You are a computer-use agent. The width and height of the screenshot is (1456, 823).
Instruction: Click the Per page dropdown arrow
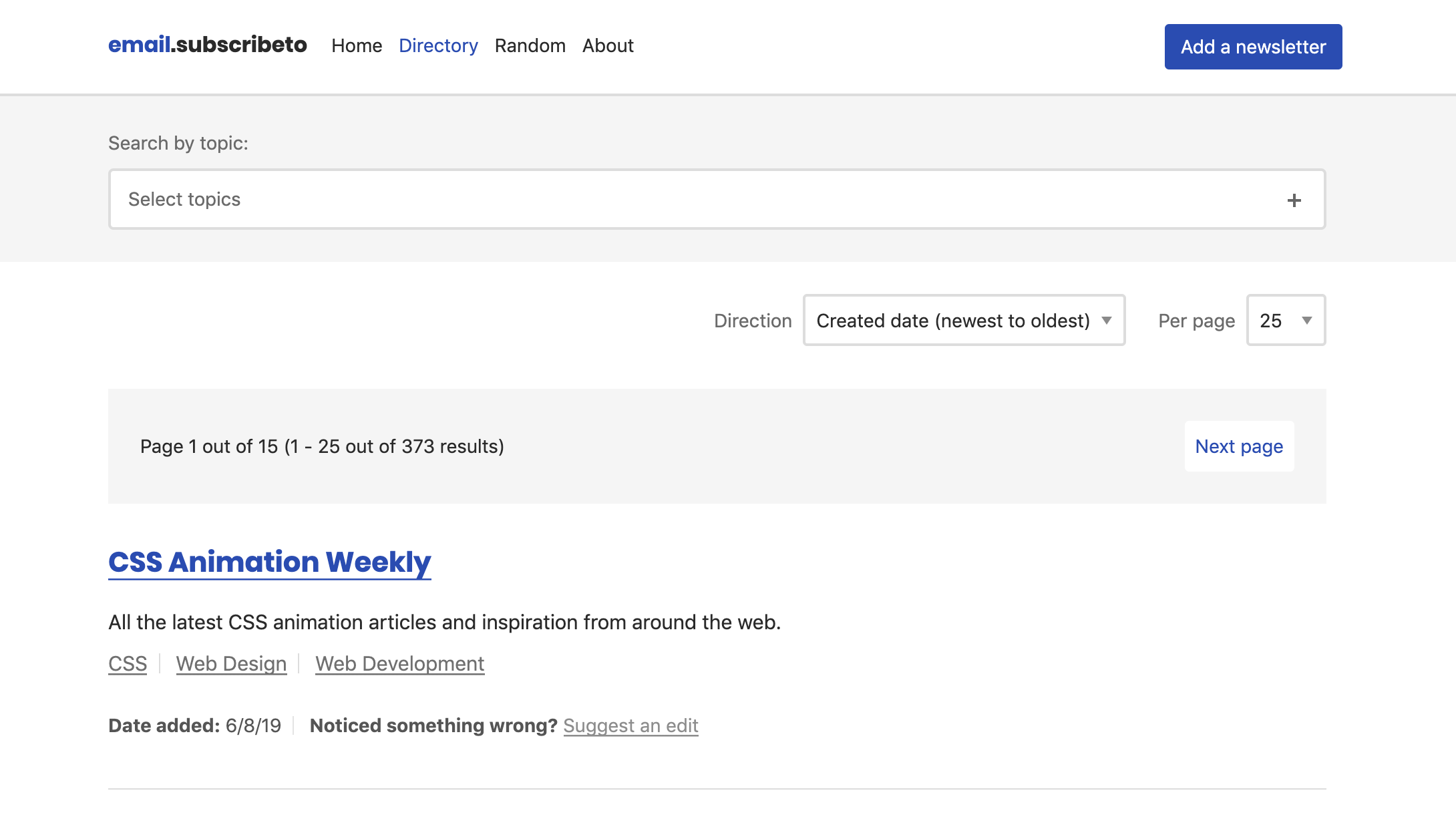[x=1306, y=321]
